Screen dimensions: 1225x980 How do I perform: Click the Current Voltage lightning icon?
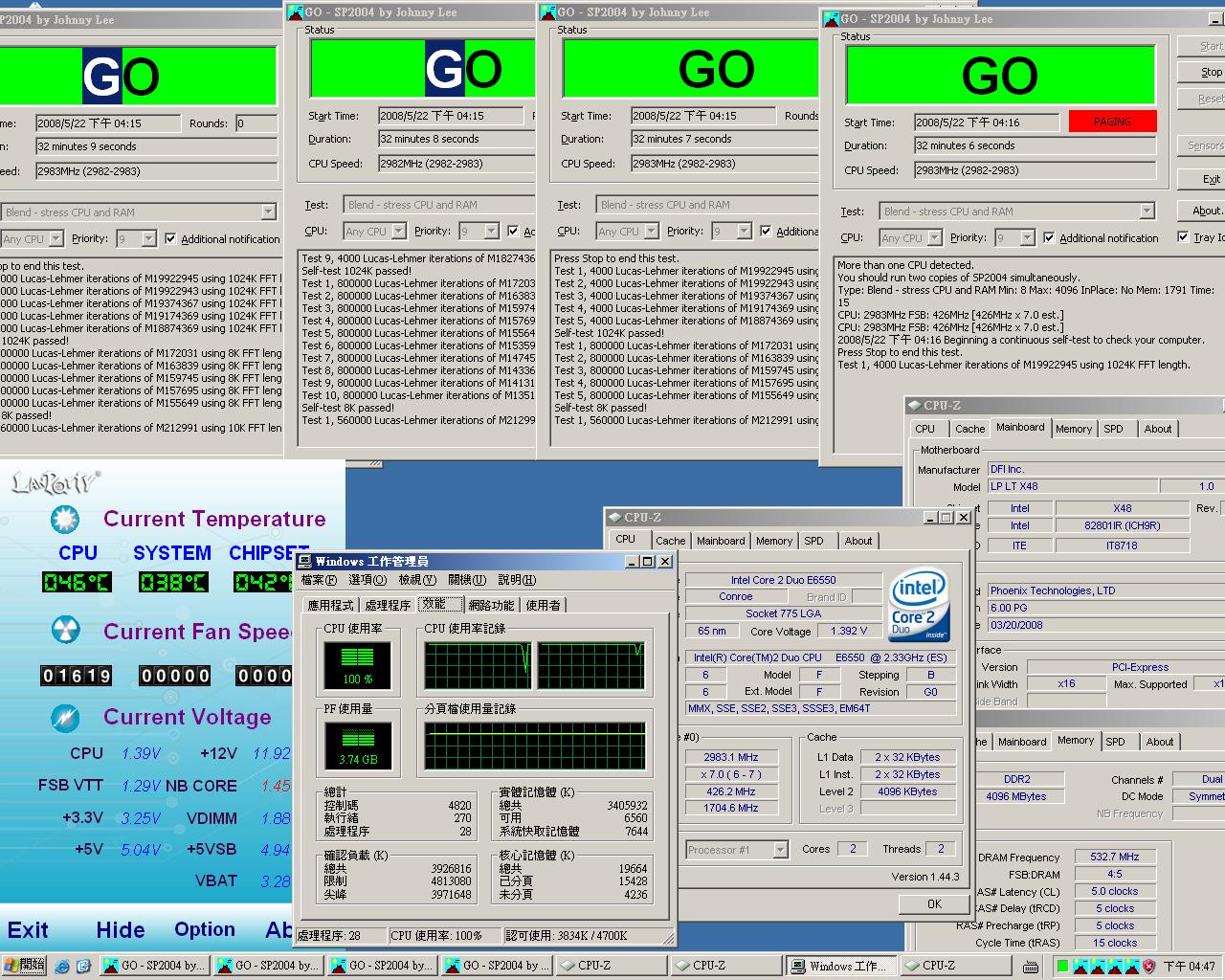[65, 717]
